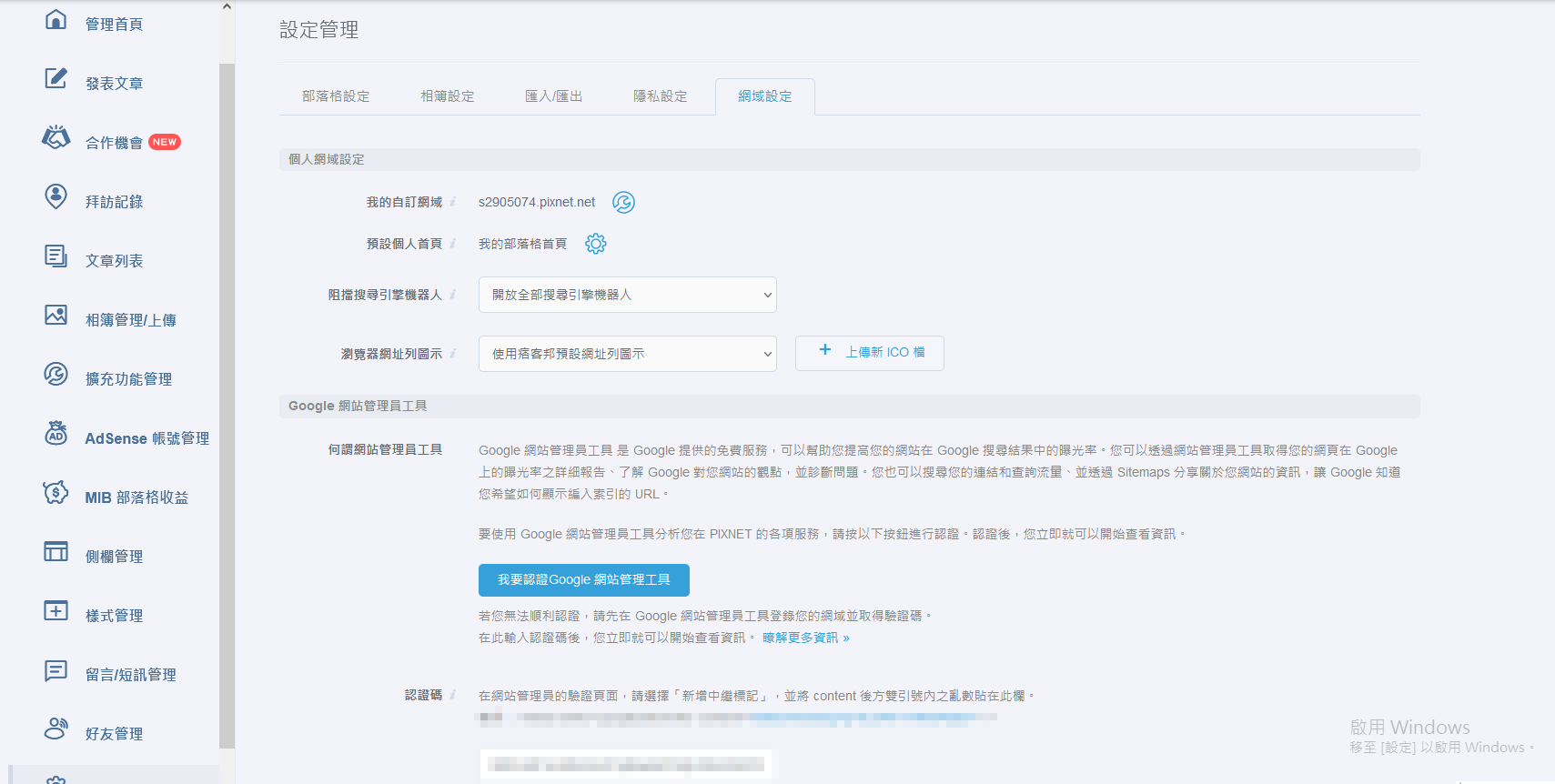Switch to the 隱私設定 tab
Screen dimensions: 1555x784
coord(660,96)
